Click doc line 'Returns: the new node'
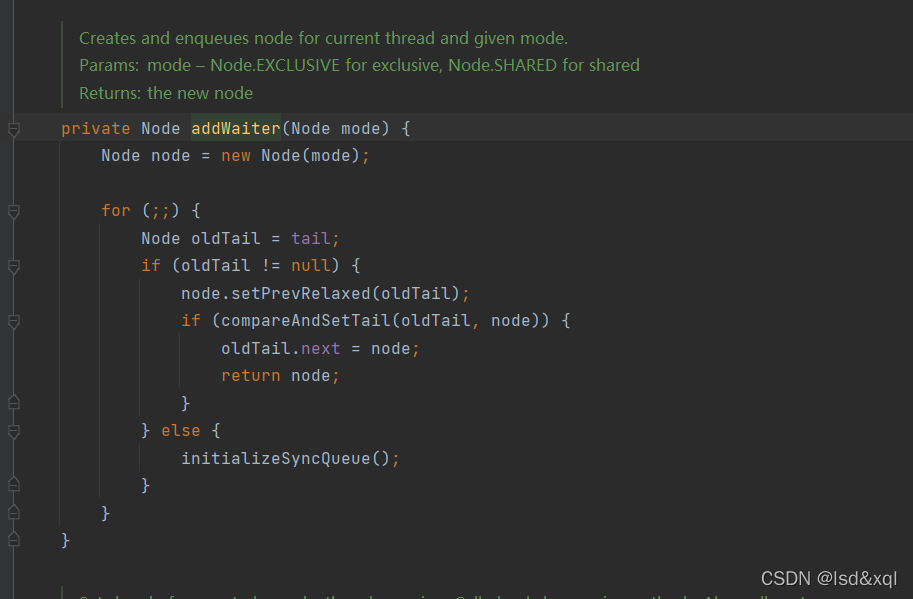This screenshot has width=913, height=599. tap(166, 93)
